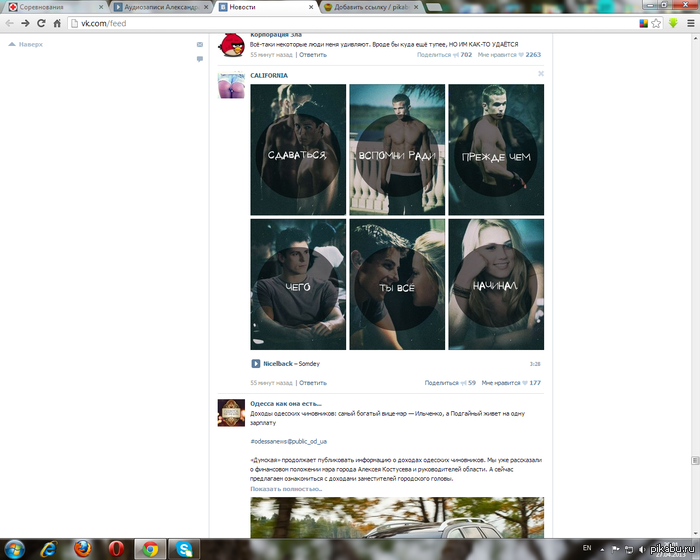This screenshot has height=560, width=700.
Task: Open the Одесса как она есть community link
Action: click(285, 403)
